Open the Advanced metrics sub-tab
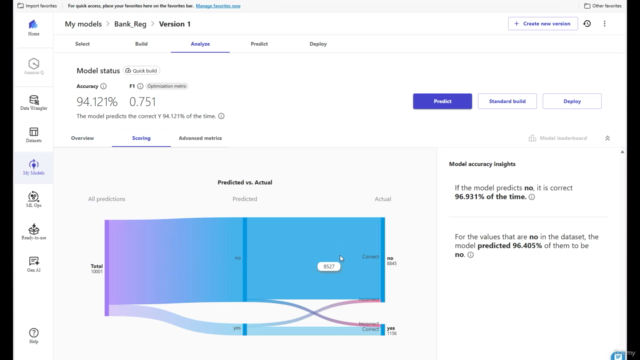 [200, 138]
